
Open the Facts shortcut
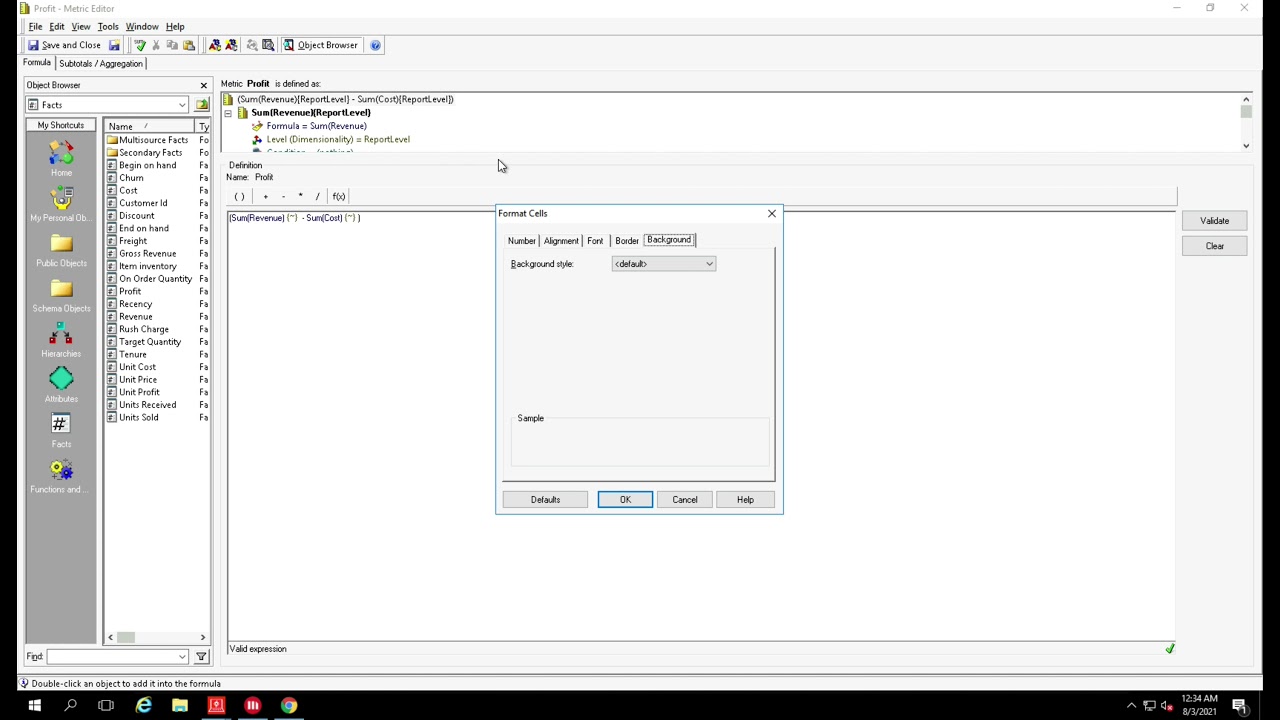pyautogui.click(x=61, y=430)
